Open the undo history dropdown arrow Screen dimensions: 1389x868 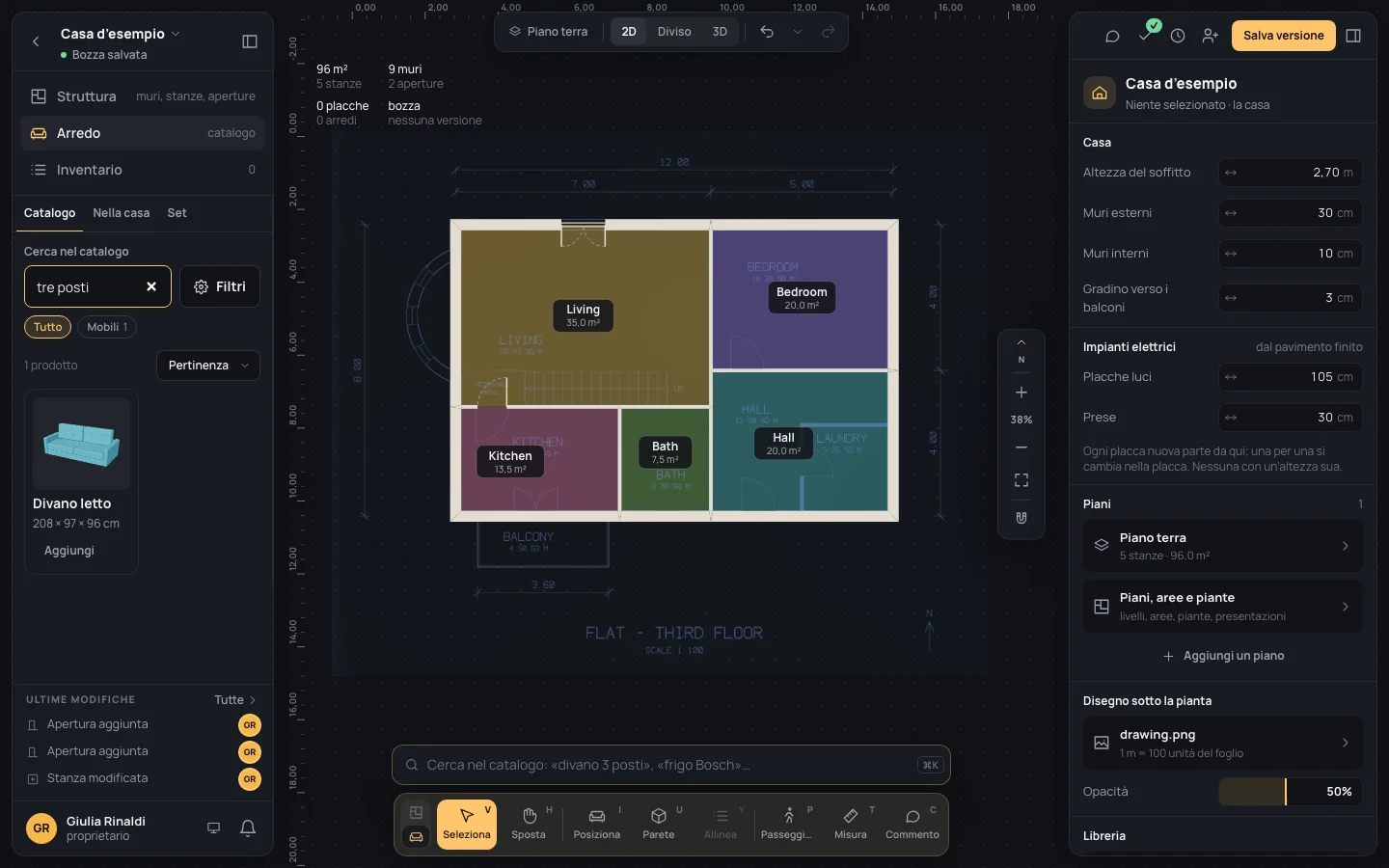[x=798, y=32]
